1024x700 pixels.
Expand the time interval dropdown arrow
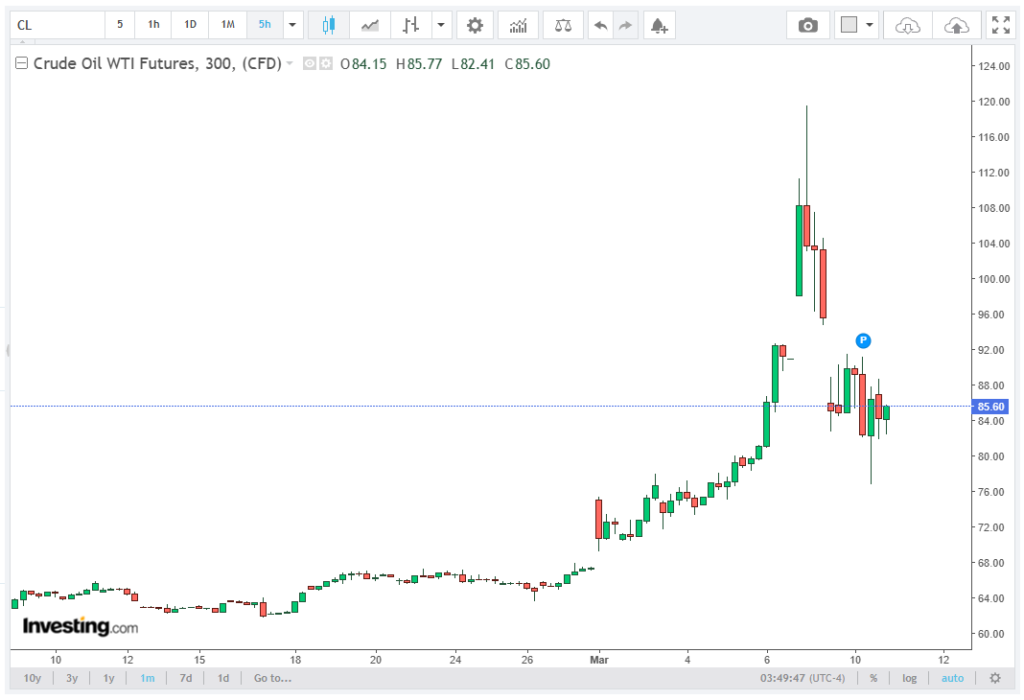(292, 24)
